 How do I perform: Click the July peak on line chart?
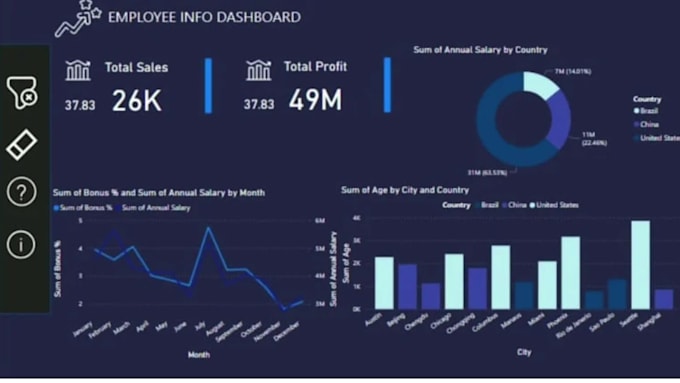pos(209,228)
